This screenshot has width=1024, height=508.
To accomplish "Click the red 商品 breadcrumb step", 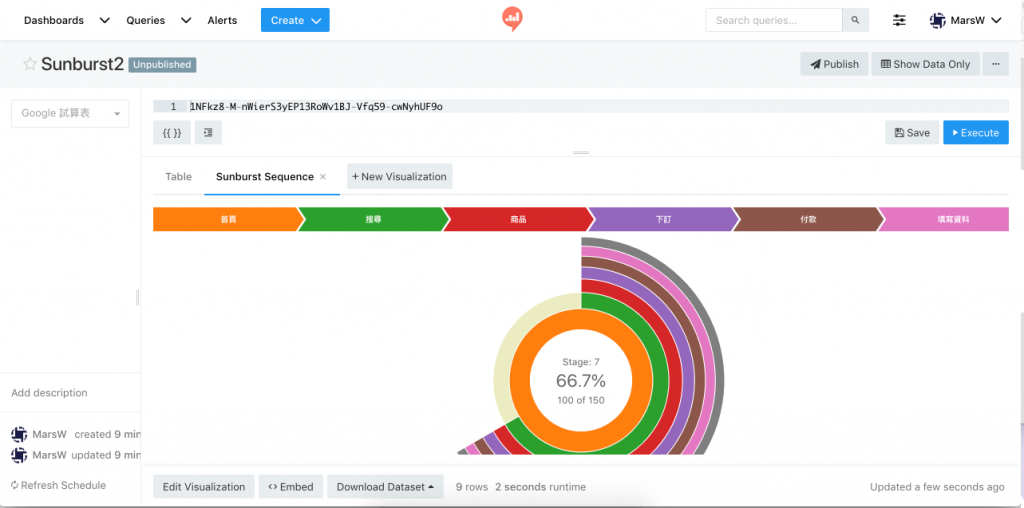I will tap(518, 219).
